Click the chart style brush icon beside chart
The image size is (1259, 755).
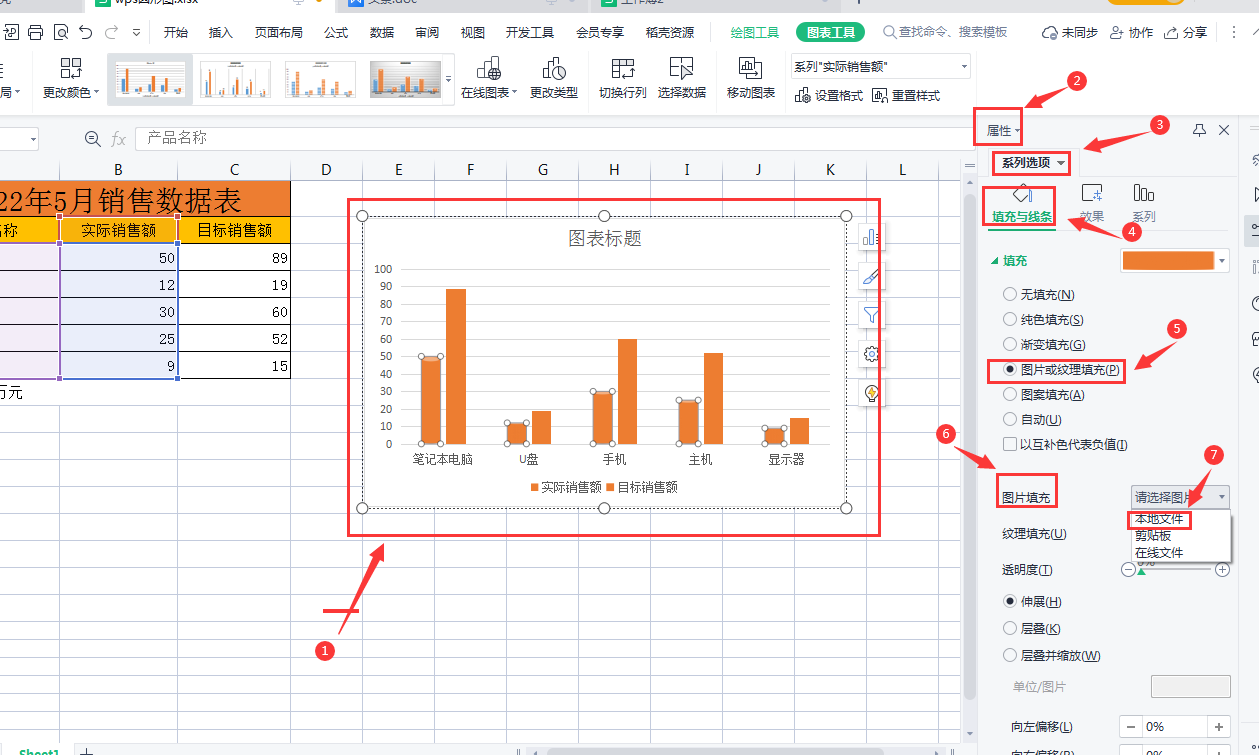tap(872, 276)
